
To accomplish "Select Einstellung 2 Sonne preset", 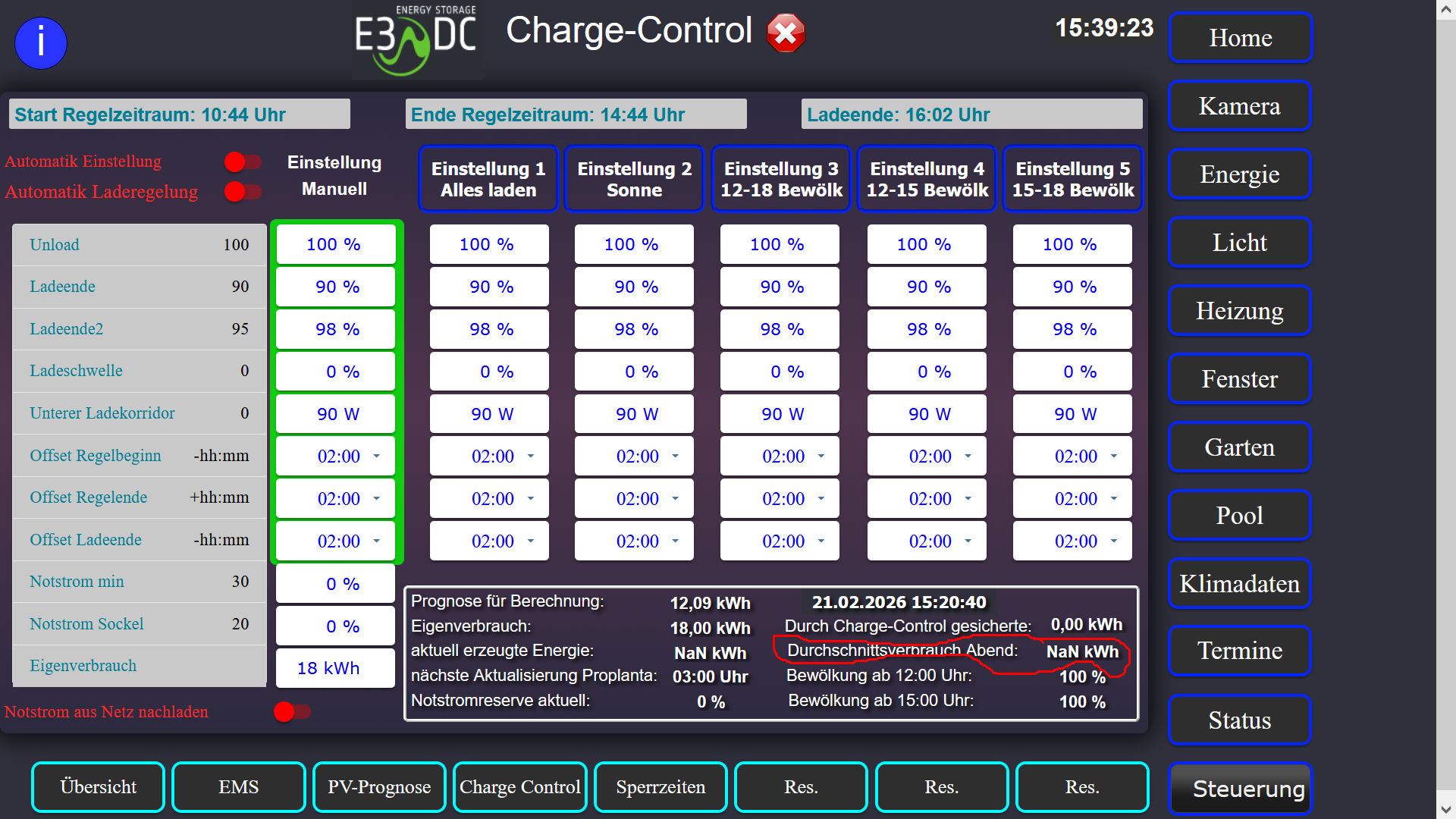I will (634, 179).
